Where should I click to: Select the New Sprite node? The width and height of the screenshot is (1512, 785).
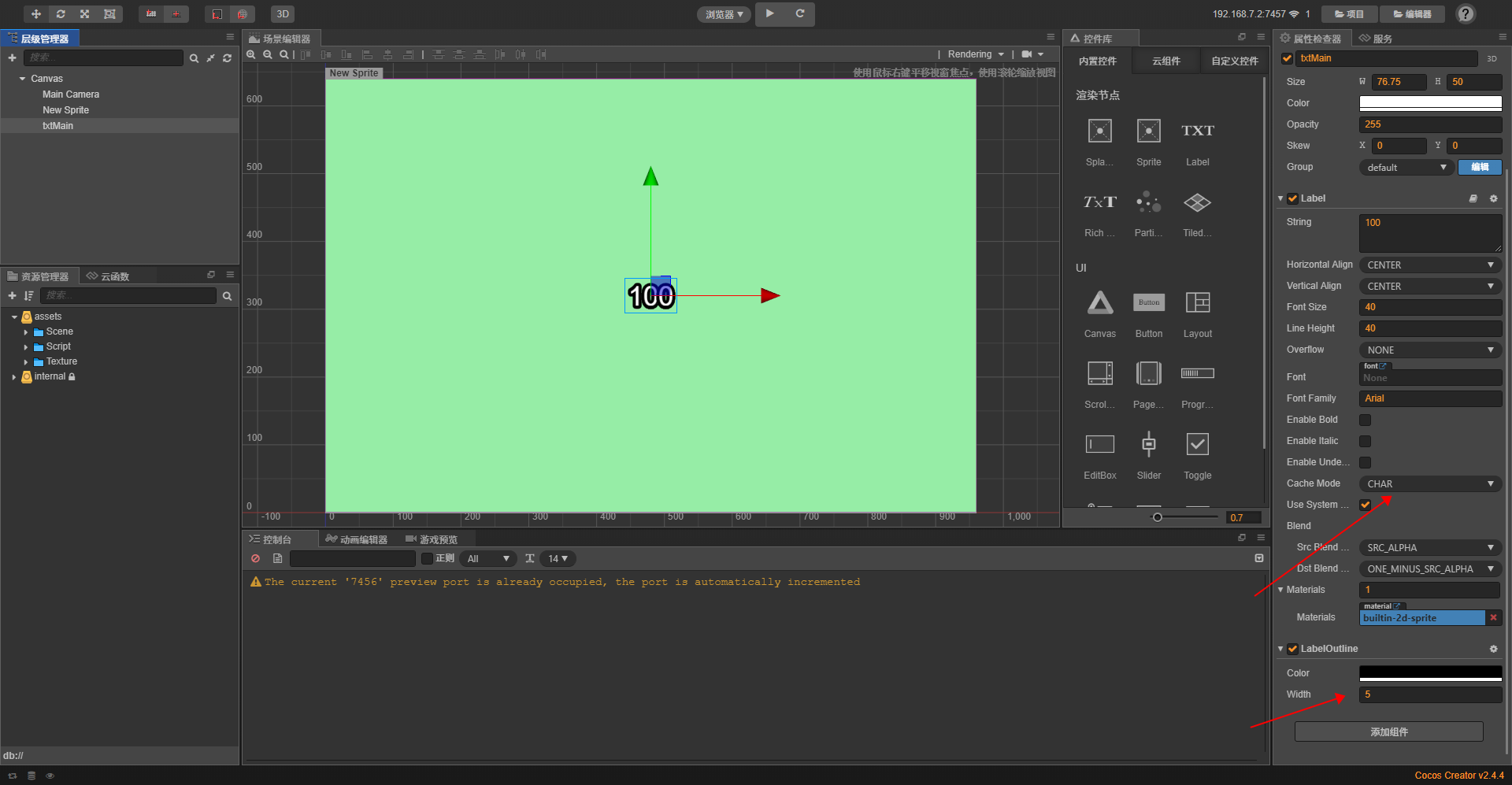click(65, 110)
